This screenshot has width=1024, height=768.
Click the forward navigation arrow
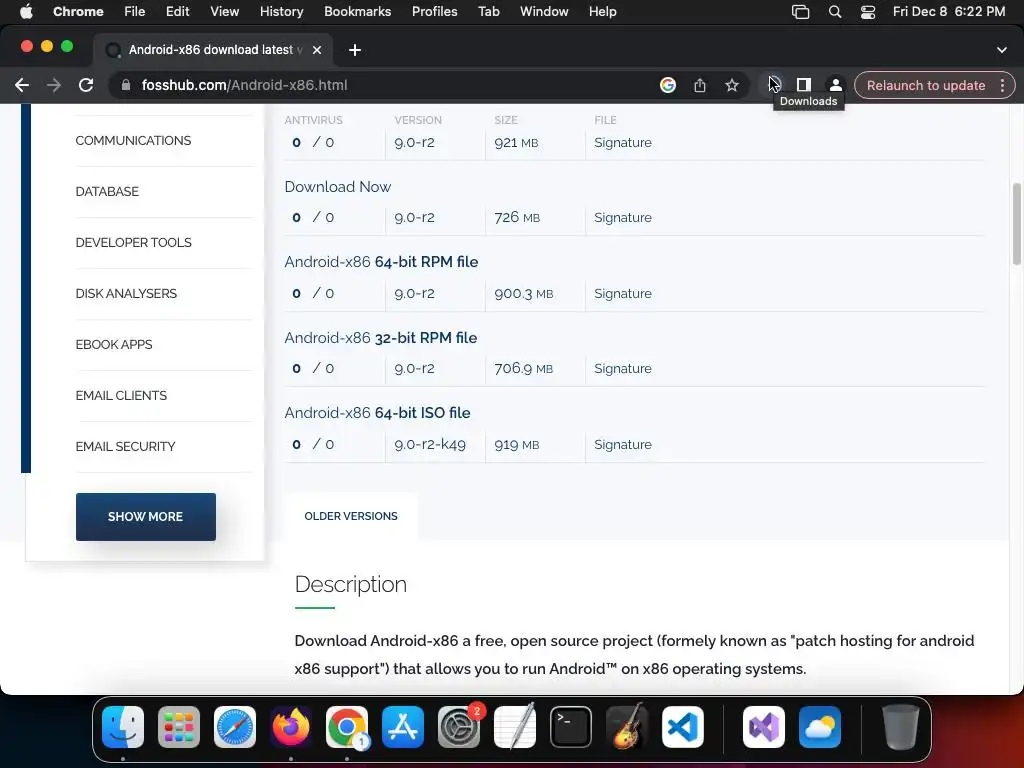tap(54, 85)
